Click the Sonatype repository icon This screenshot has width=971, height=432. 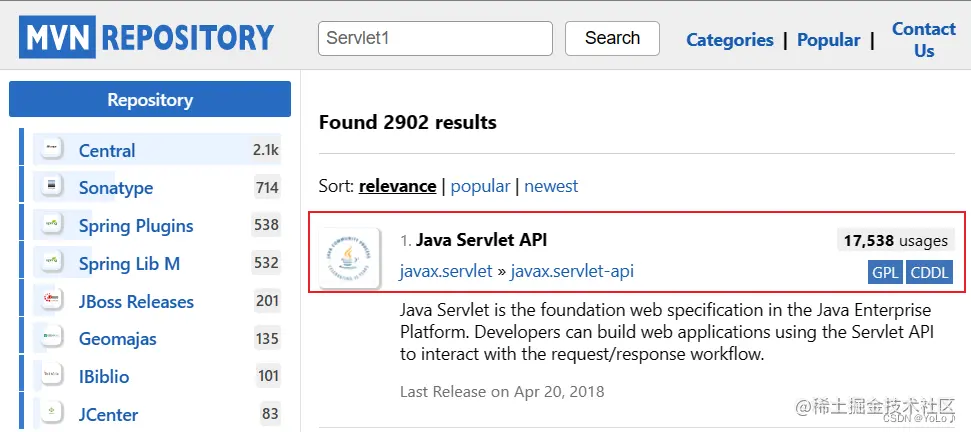point(51,187)
